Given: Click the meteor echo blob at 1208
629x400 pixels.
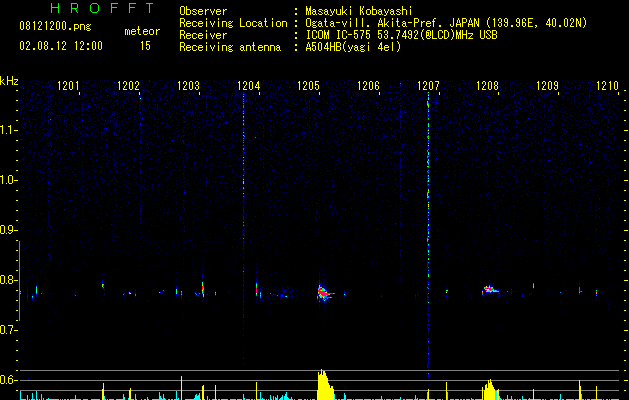Looking at the screenshot, I should click(490, 289).
